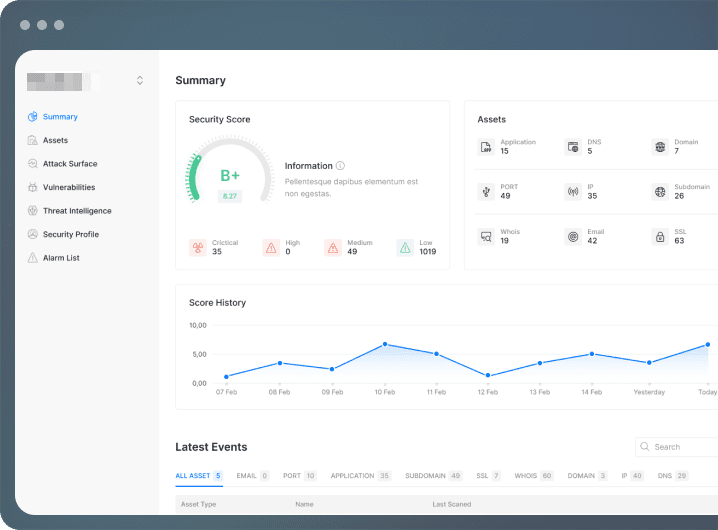The height and width of the screenshot is (530, 718).
Task: Select the Vulnerabilities bug icon
Action: click(x=33, y=187)
